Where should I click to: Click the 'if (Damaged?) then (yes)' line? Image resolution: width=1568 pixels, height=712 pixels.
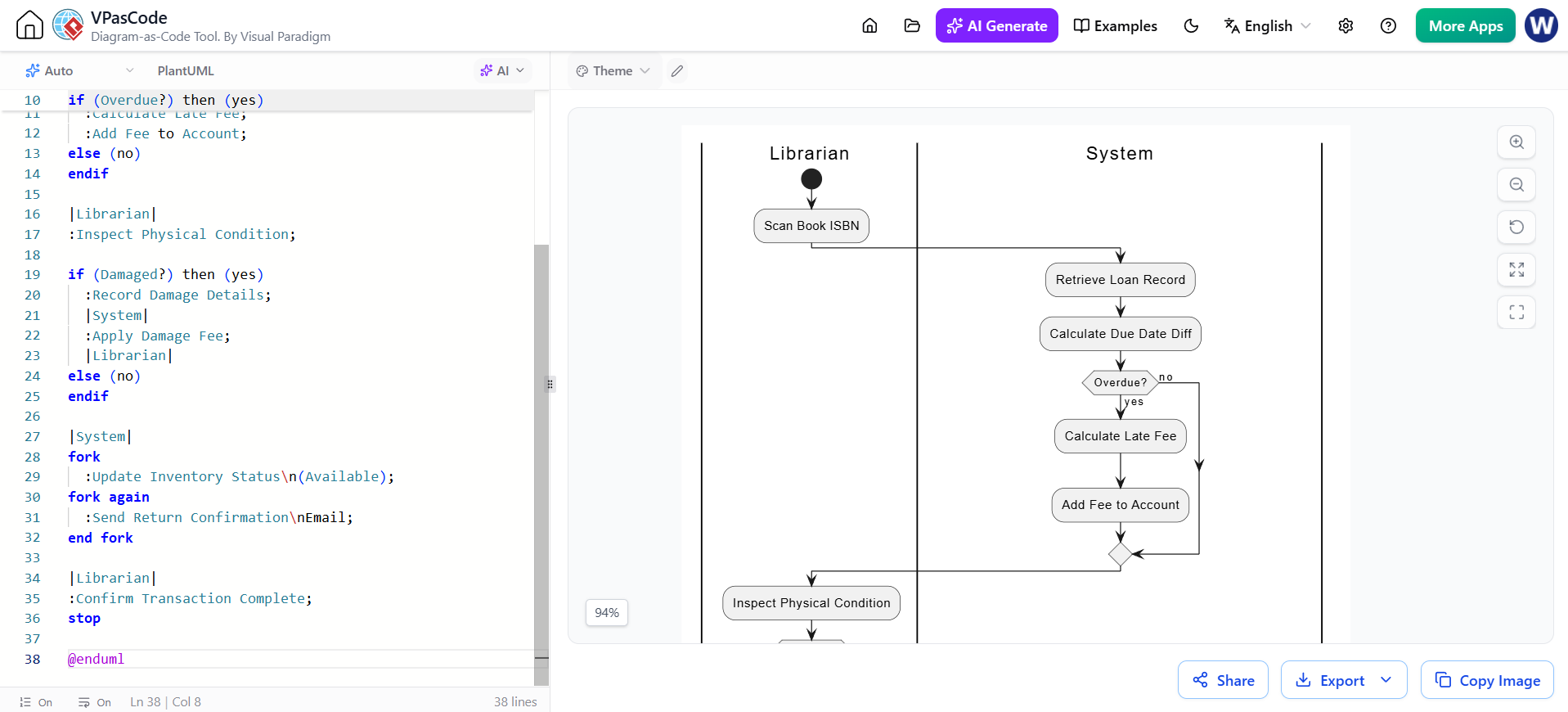pos(166,274)
